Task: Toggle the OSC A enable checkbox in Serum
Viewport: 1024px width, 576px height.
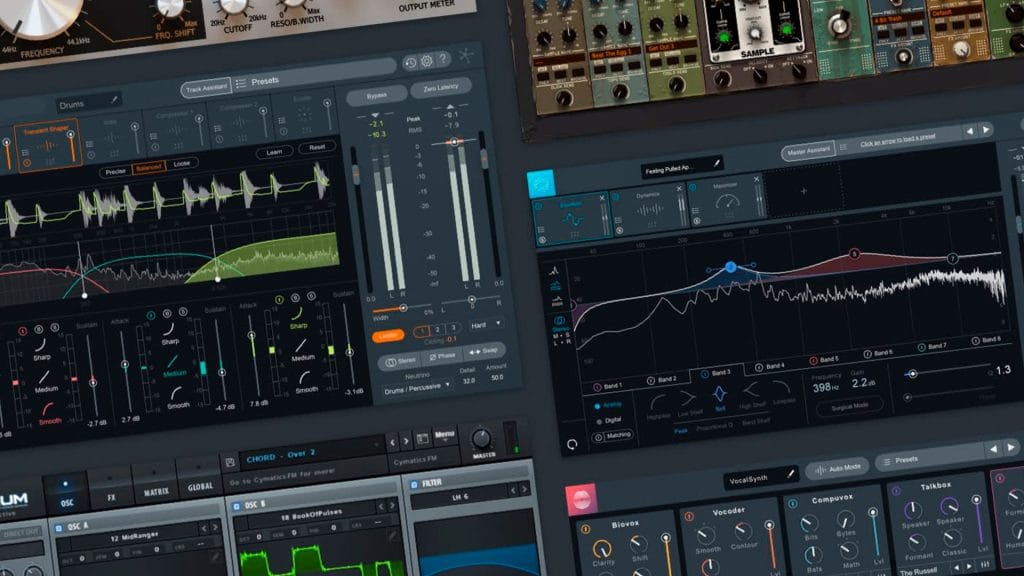Action: click(x=59, y=528)
